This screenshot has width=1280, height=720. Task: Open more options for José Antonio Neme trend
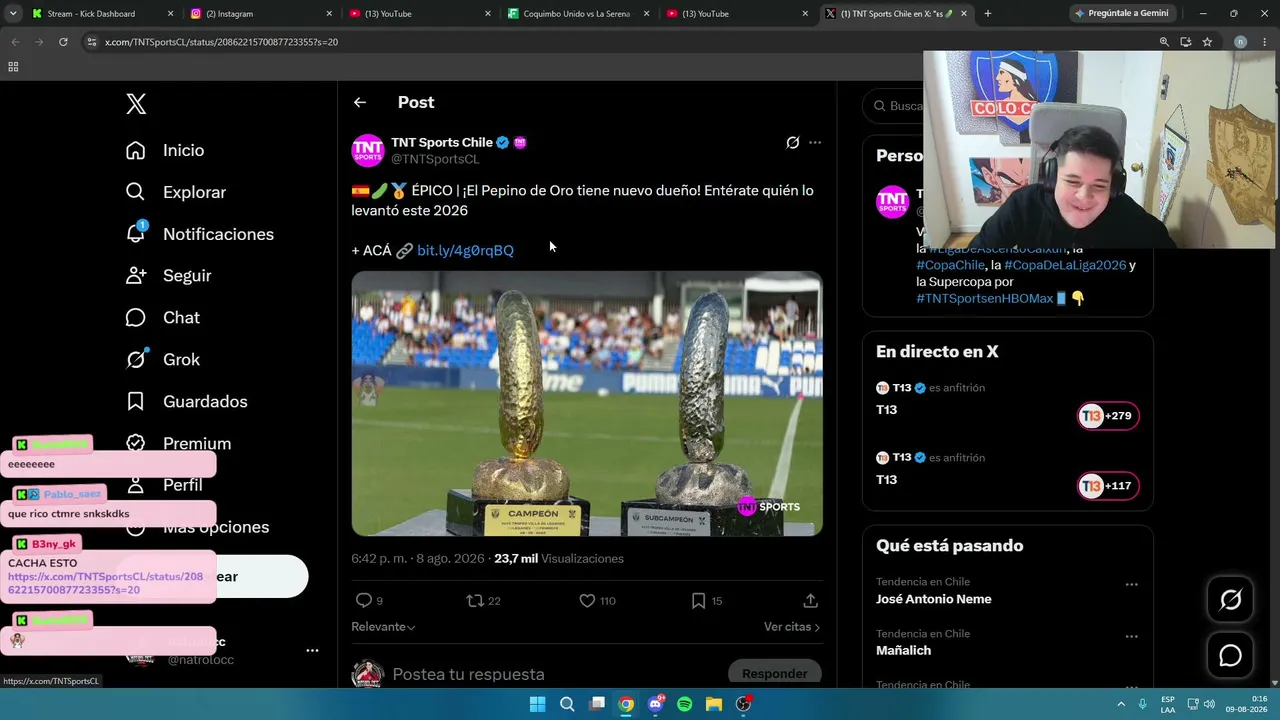(x=1131, y=585)
